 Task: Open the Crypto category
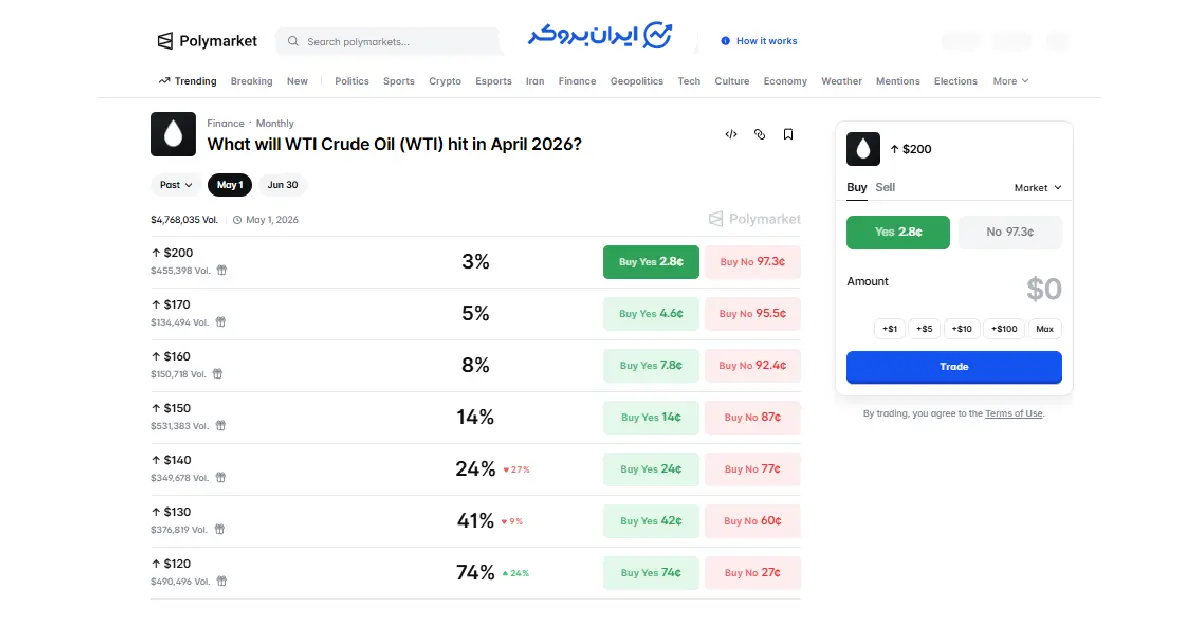445,82
